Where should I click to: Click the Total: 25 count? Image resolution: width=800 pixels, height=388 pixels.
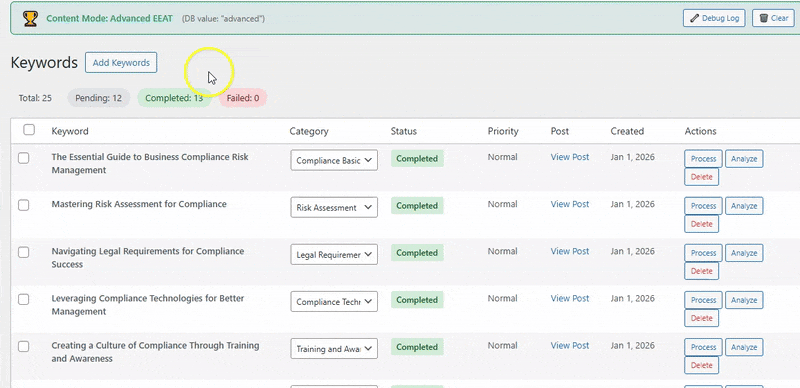coord(35,98)
